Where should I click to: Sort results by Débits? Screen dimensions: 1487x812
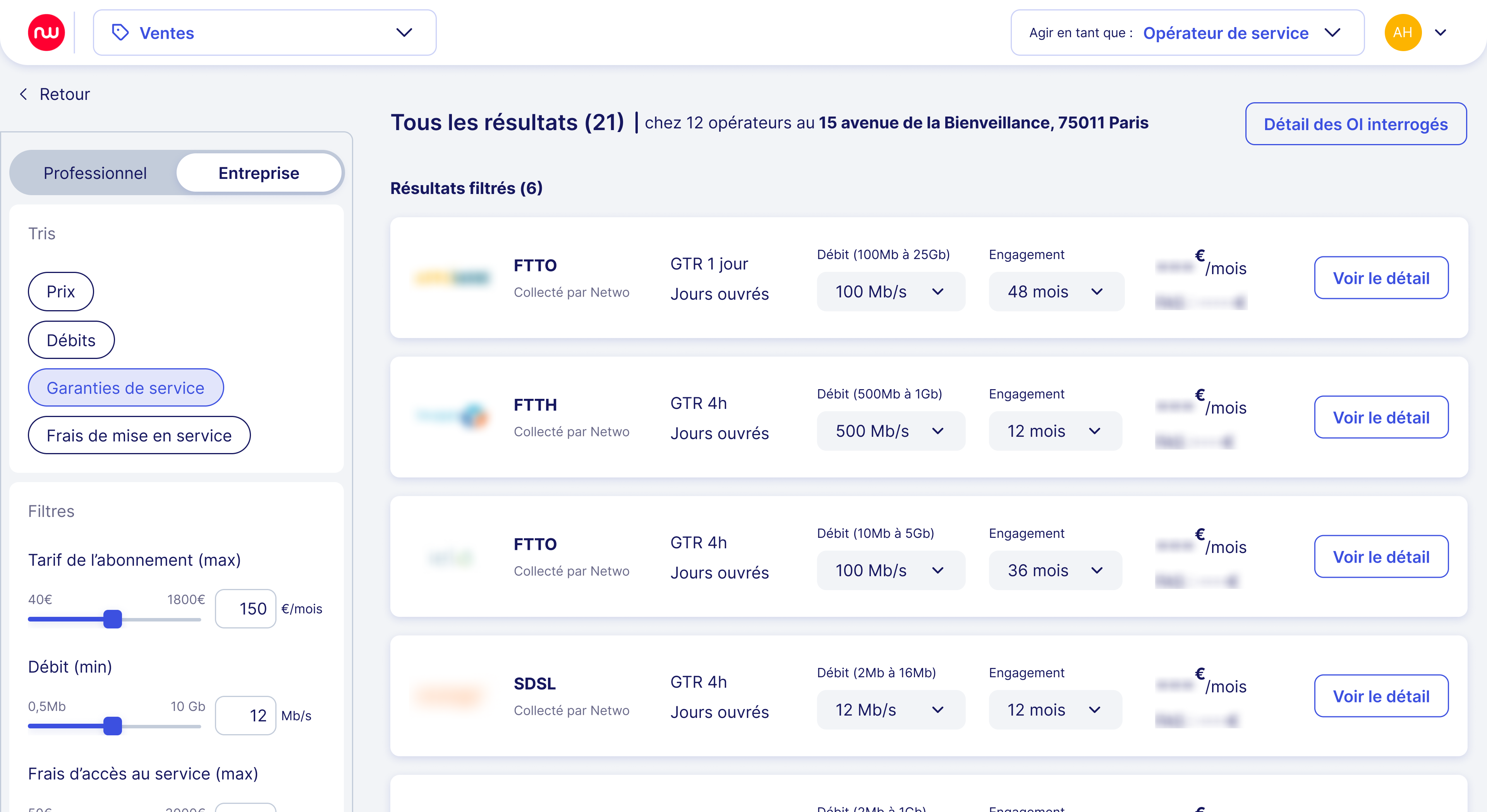tap(71, 340)
